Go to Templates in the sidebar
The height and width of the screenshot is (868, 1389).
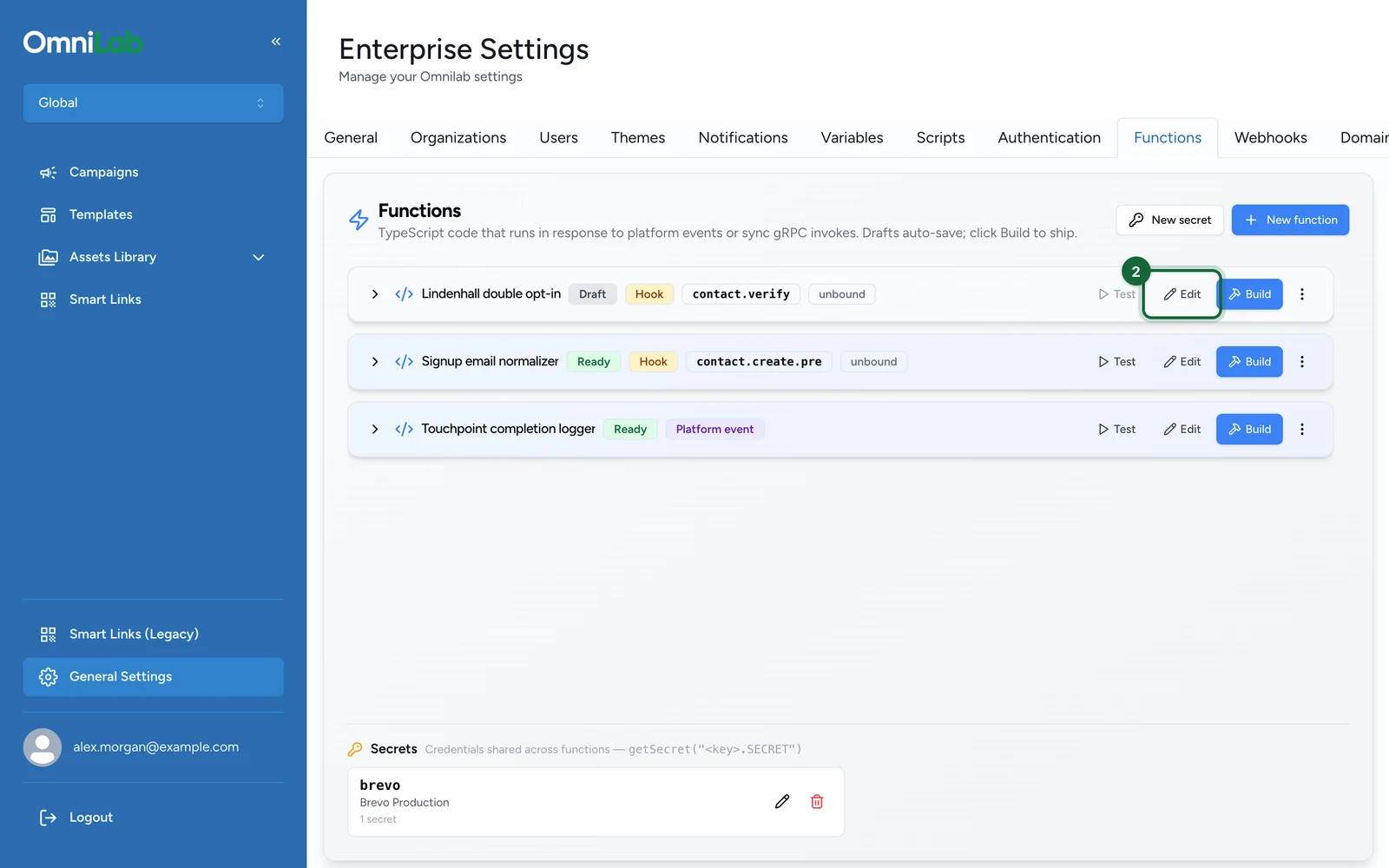pos(153,214)
